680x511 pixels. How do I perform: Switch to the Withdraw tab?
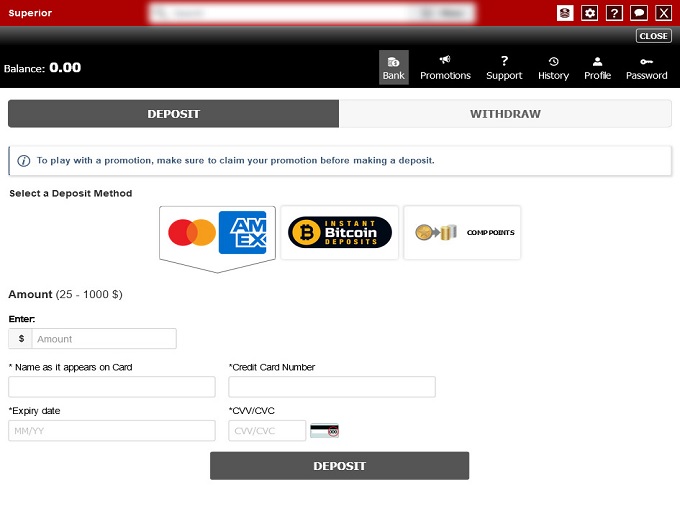(x=505, y=114)
